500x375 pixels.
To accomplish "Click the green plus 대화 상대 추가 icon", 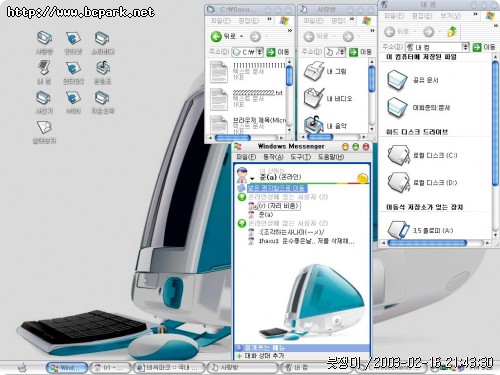I will [239, 356].
